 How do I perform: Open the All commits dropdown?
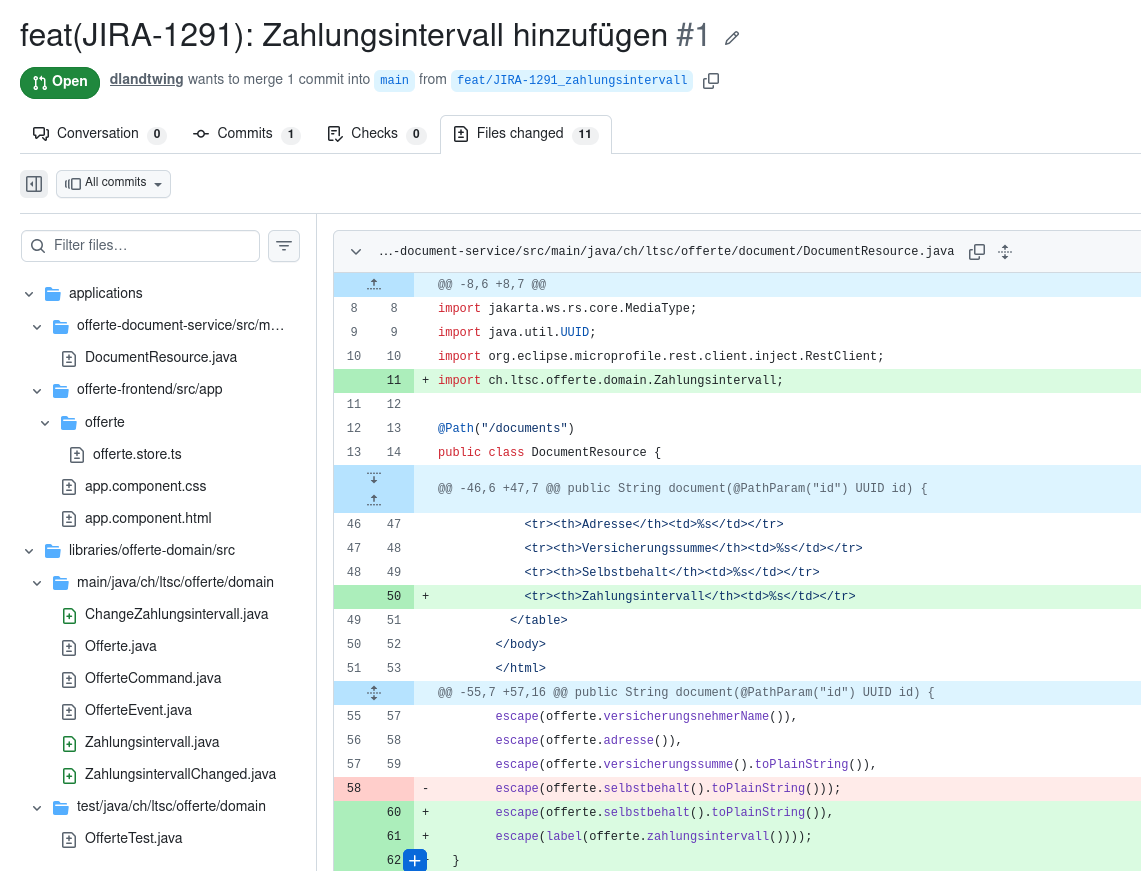coord(114,184)
